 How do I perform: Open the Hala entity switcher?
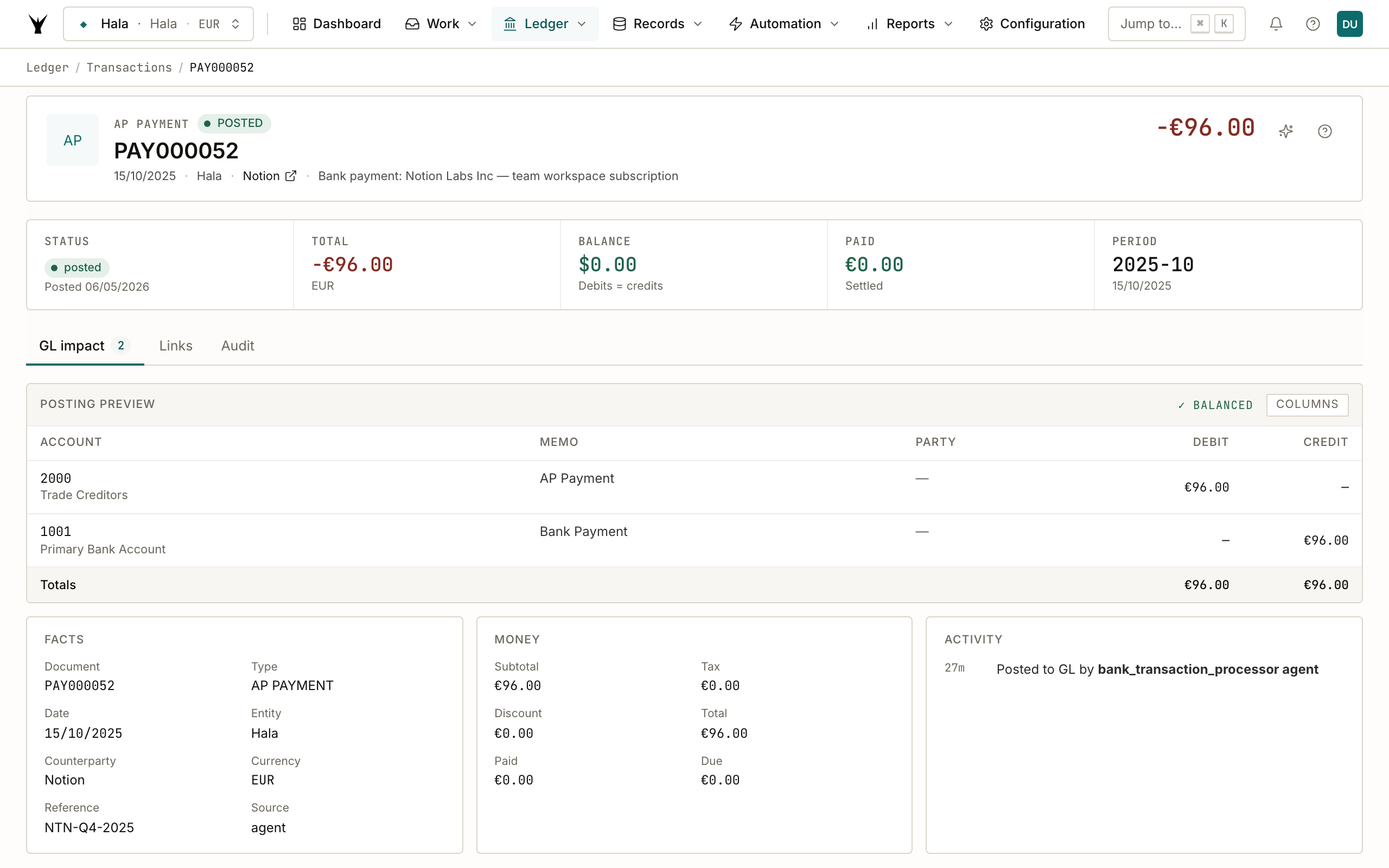tap(158, 24)
